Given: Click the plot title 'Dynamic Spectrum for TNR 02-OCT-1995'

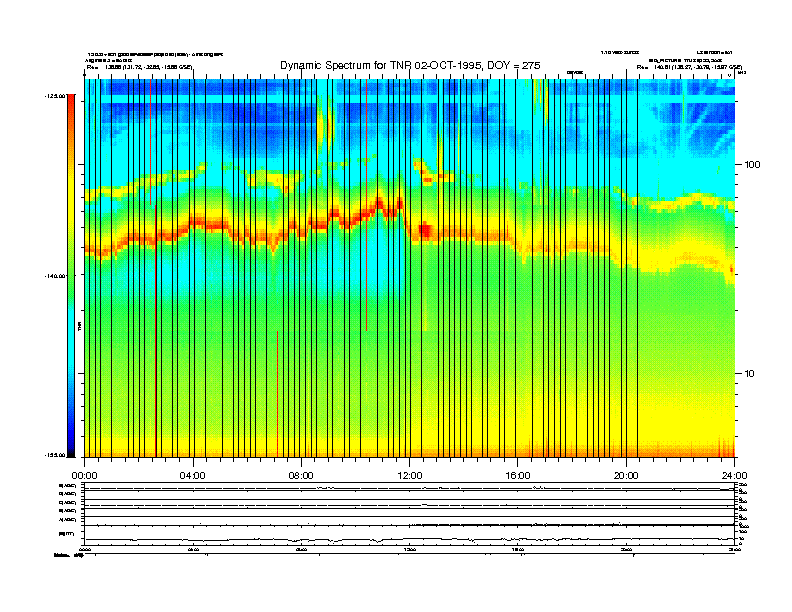Looking at the screenshot, I should (410, 66).
